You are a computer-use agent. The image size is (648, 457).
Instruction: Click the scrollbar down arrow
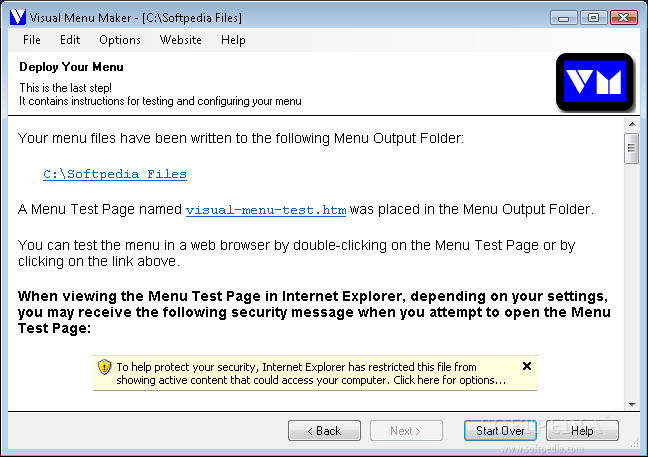tap(632, 405)
